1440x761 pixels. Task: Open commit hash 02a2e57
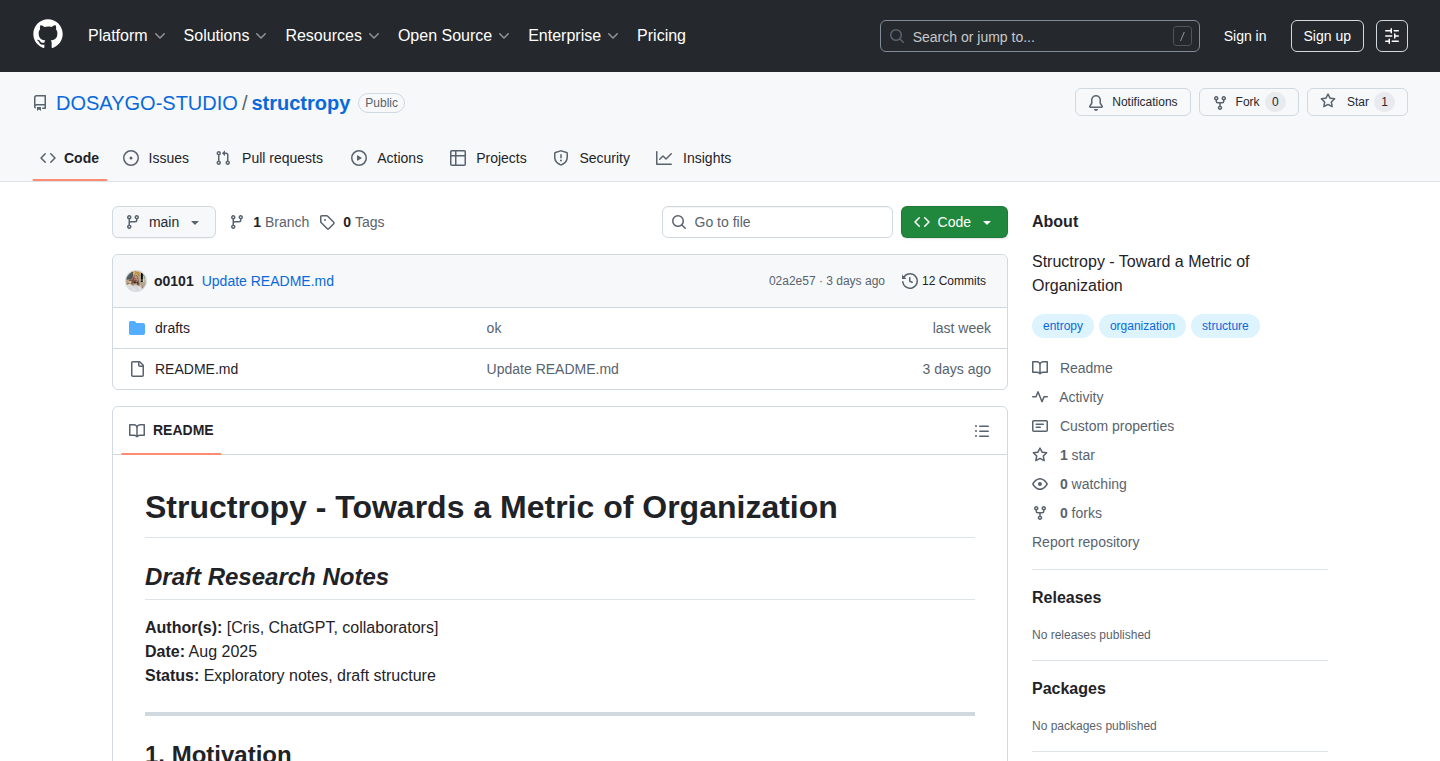(792, 281)
